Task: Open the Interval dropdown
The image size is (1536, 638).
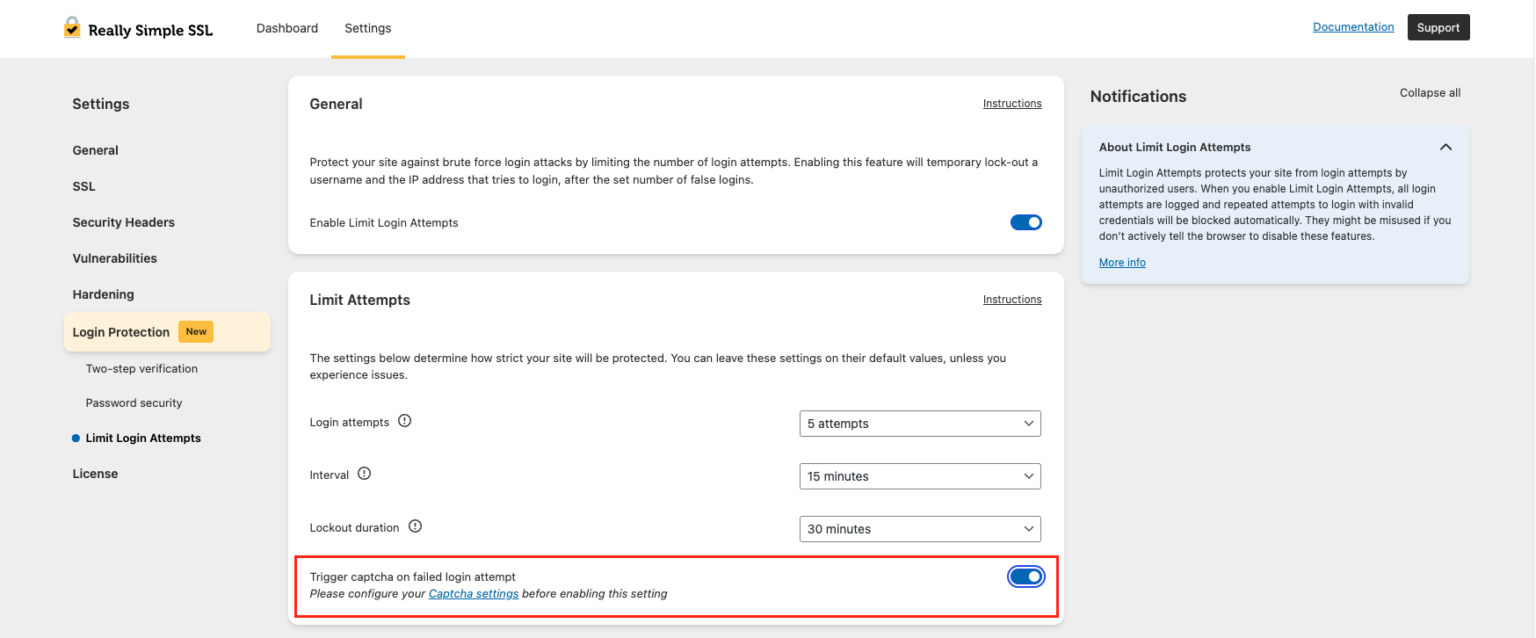Action: click(919, 476)
